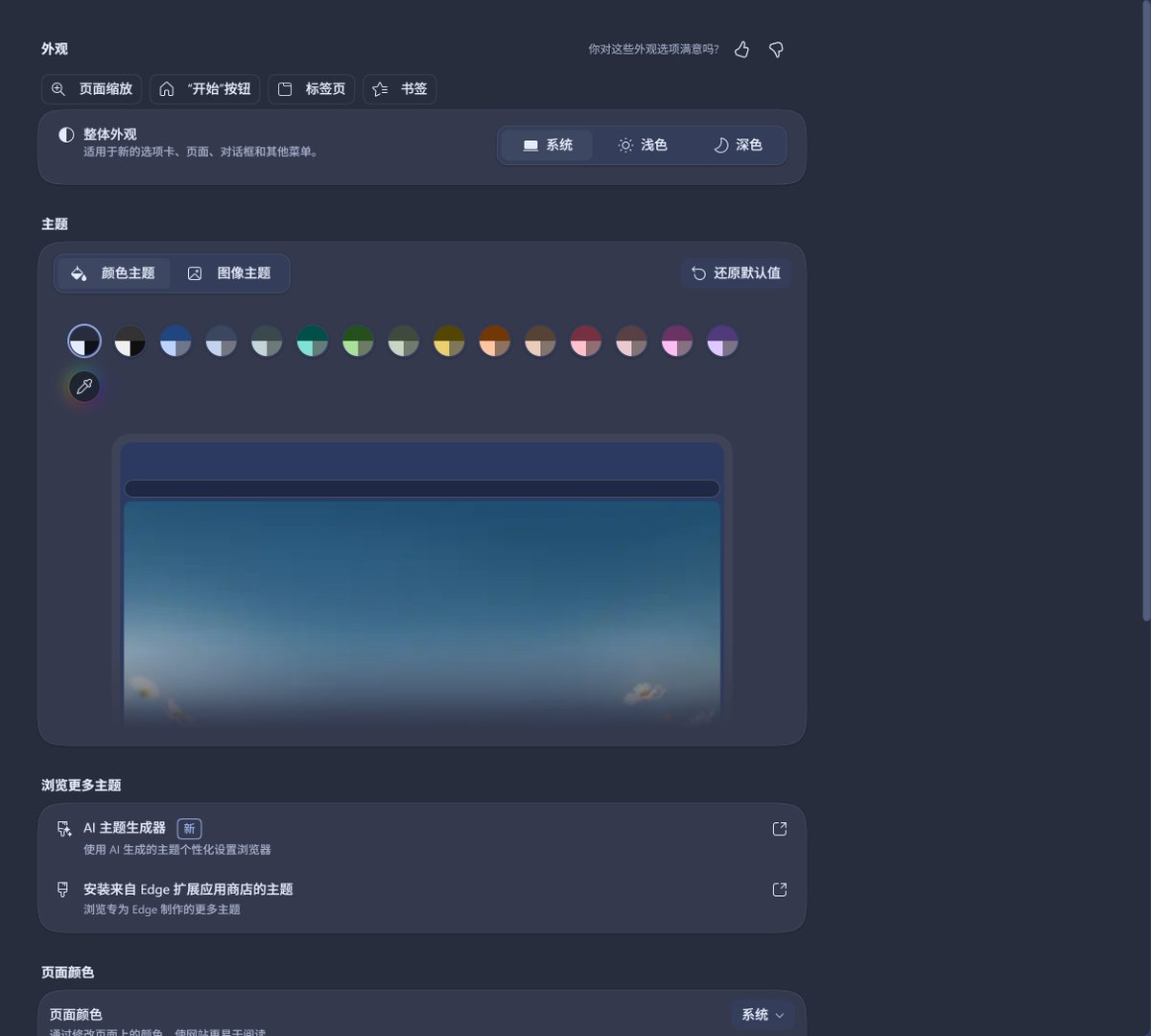Screen dimensions: 1151x1036
Task: Select the 浅色 appearance mode
Action: 643,145
